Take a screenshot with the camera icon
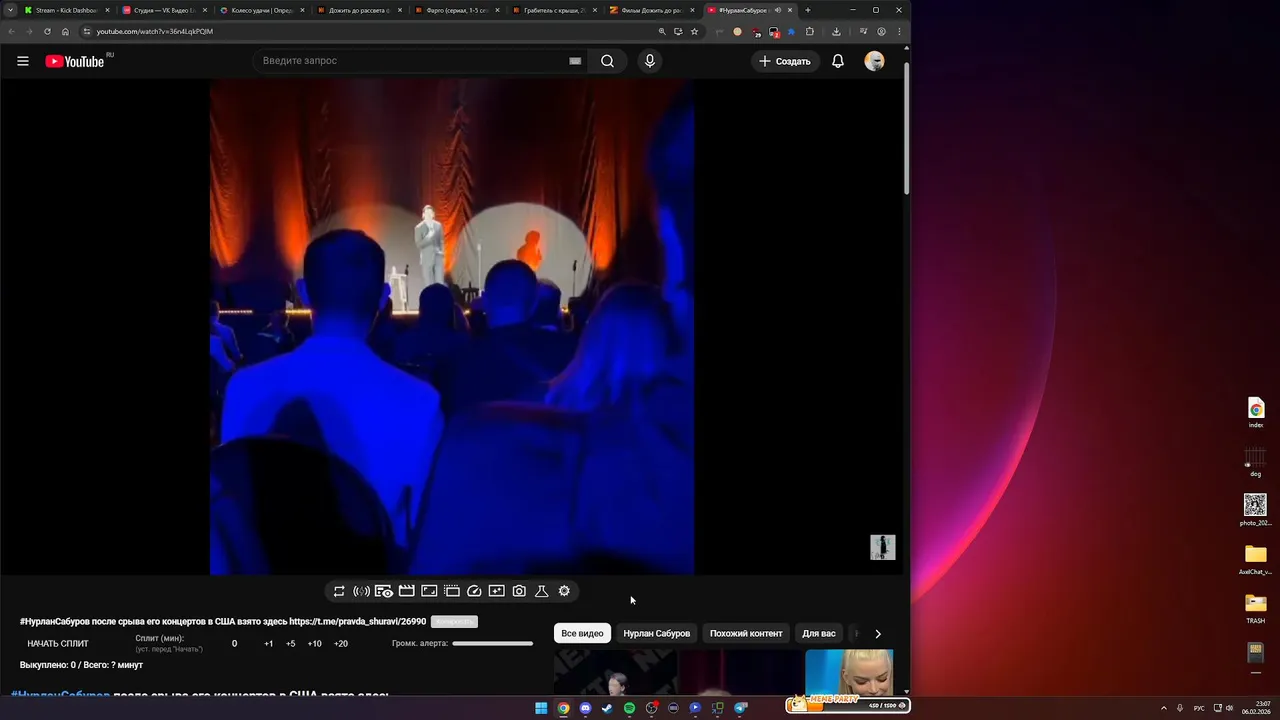1280x720 pixels. (x=519, y=591)
